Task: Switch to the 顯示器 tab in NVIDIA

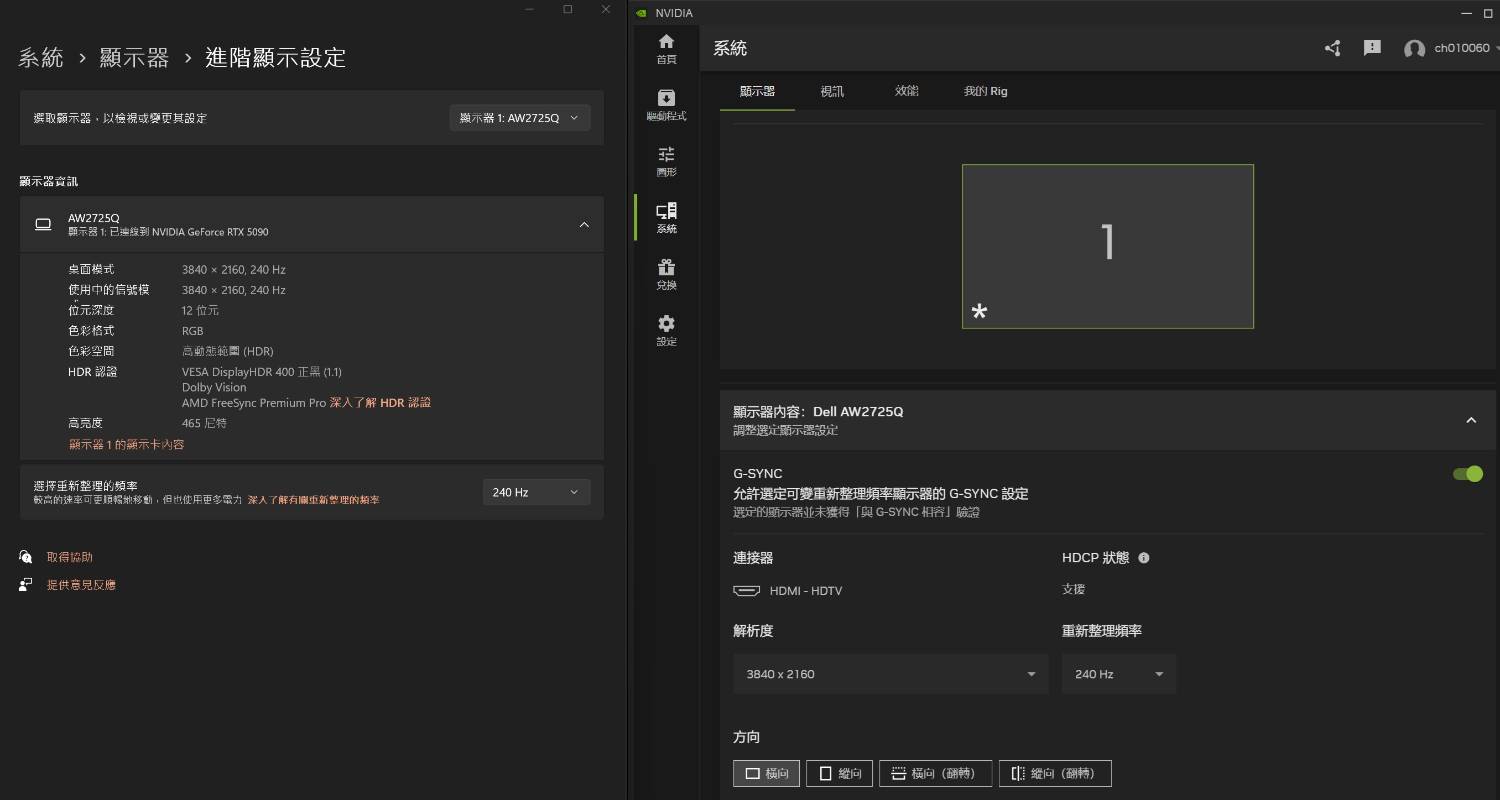Action: click(x=757, y=91)
